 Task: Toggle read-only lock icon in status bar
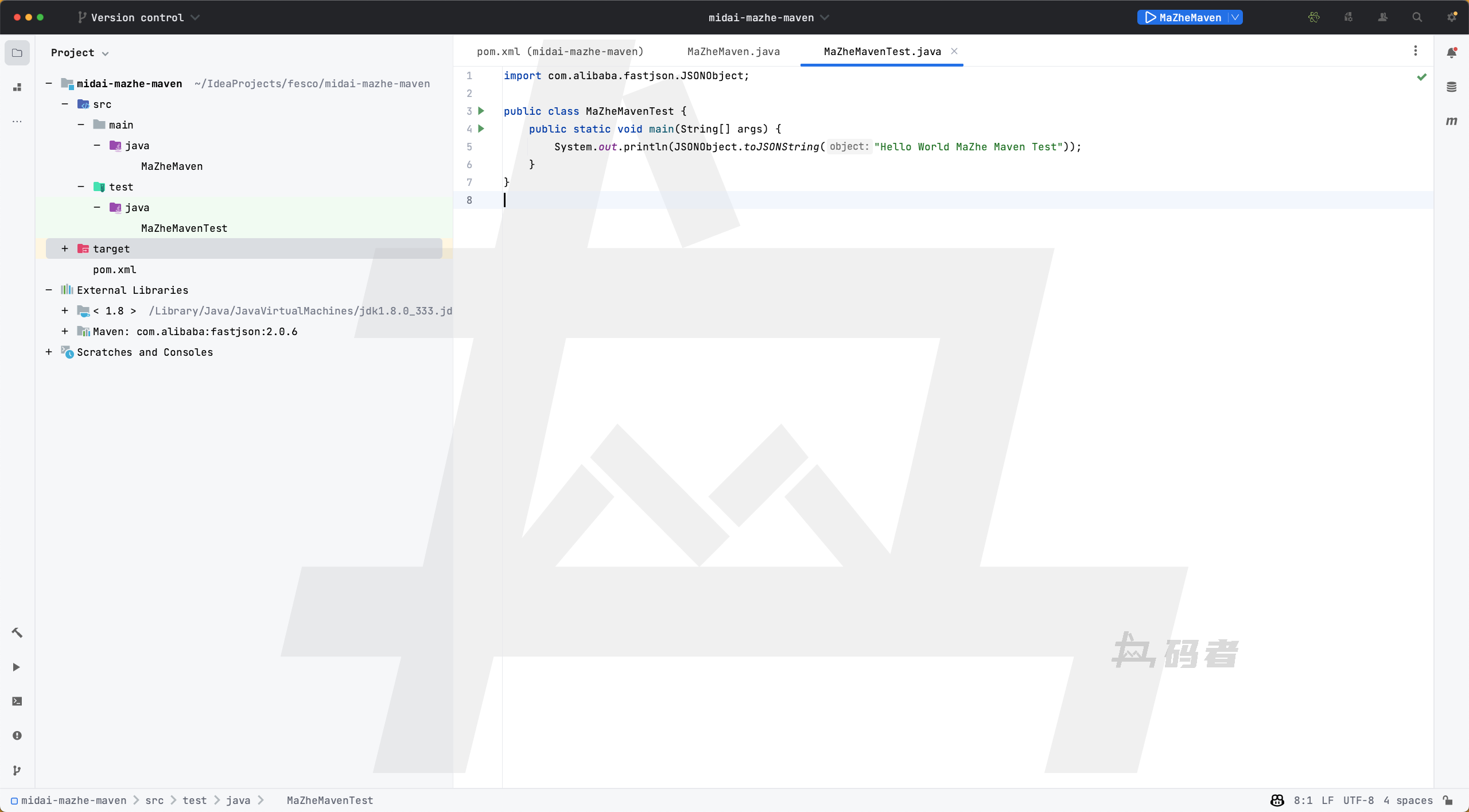coord(1448,800)
